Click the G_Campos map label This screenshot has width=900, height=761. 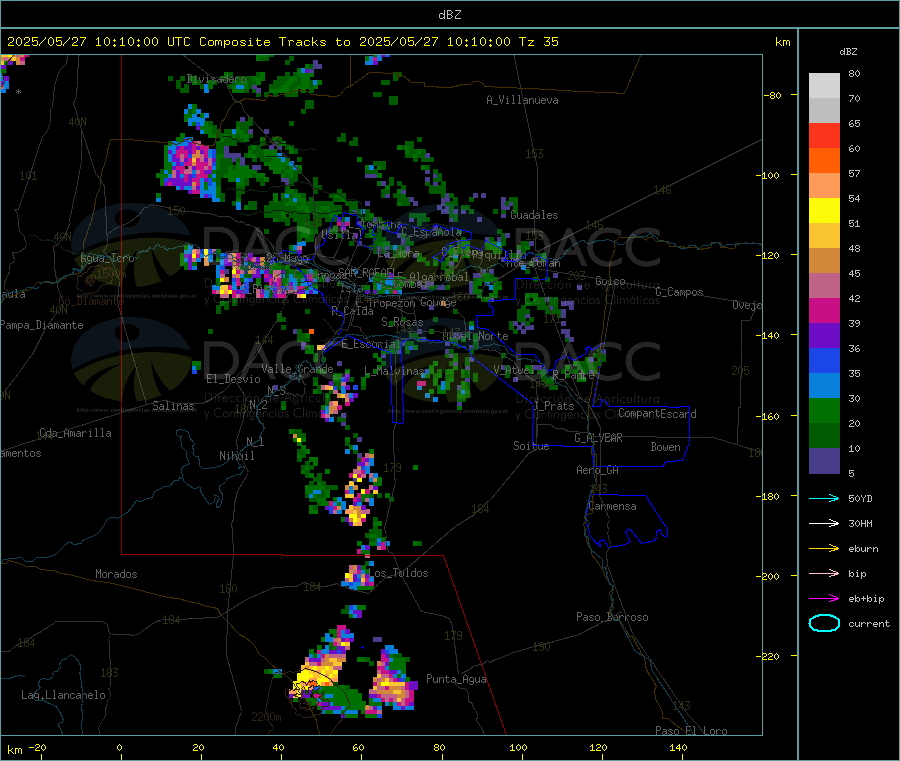(x=679, y=292)
